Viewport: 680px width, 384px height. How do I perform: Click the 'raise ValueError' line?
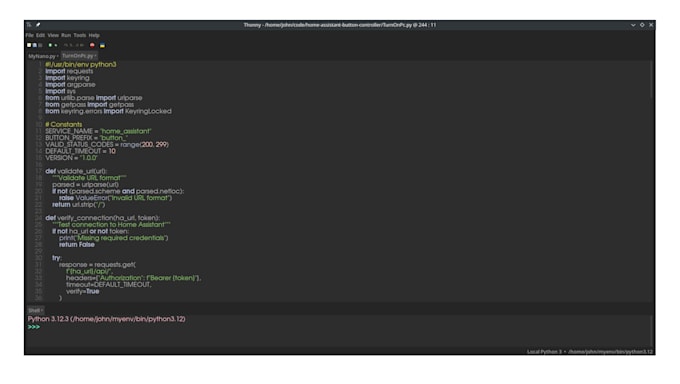[115, 198]
